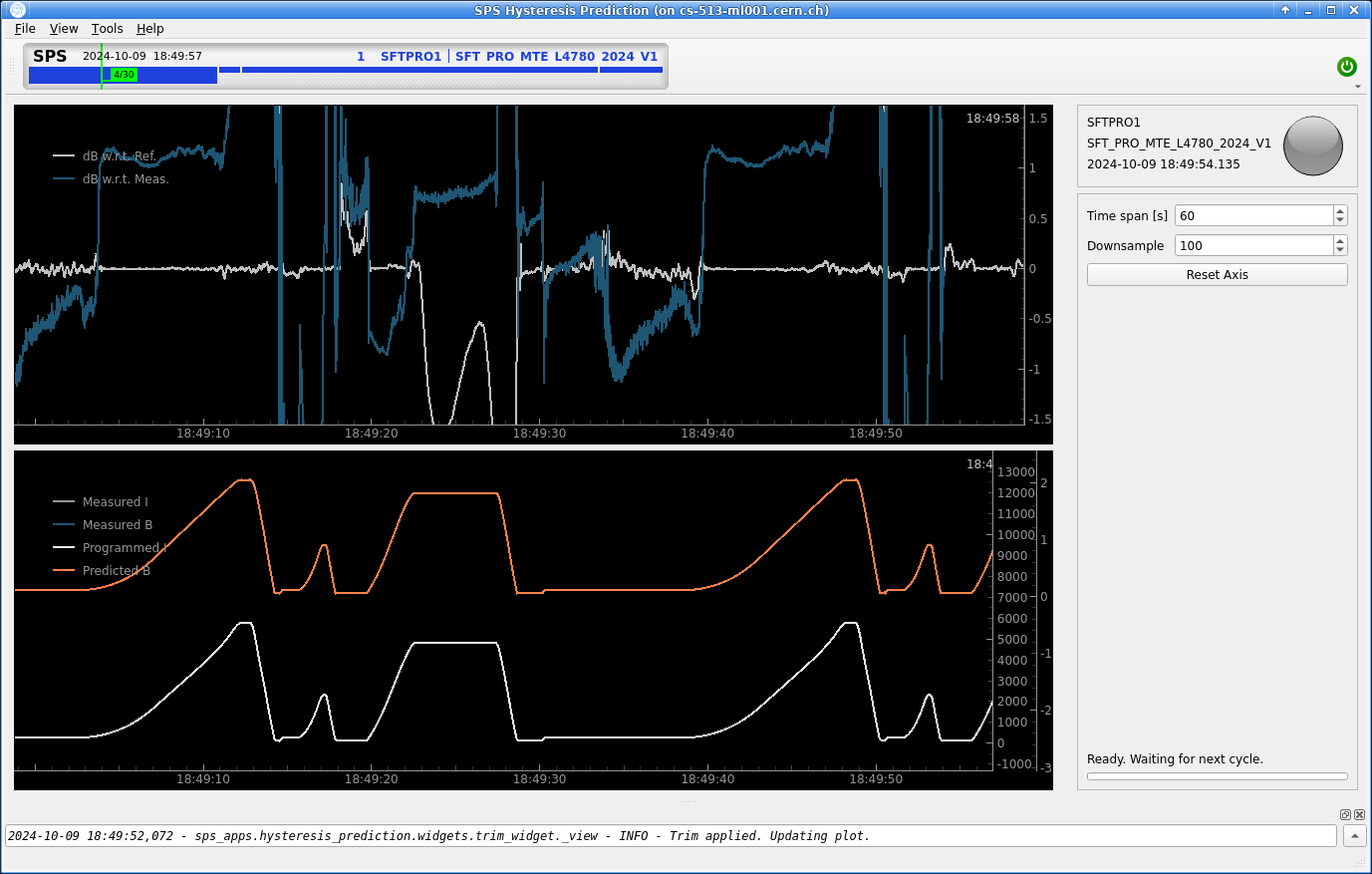Click the keep-above arrow in title bar
Image resolution: width=1372 pixels, height=874 pixels.
[1285, 10]
